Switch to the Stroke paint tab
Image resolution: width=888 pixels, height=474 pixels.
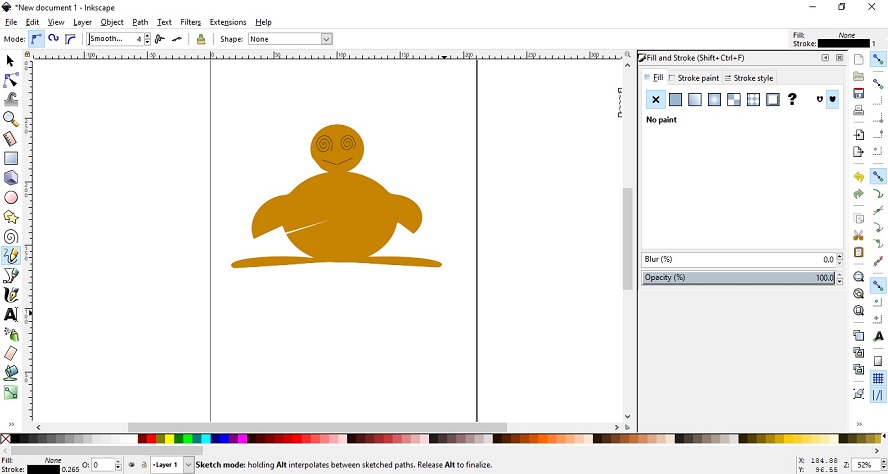coord(694,78)
